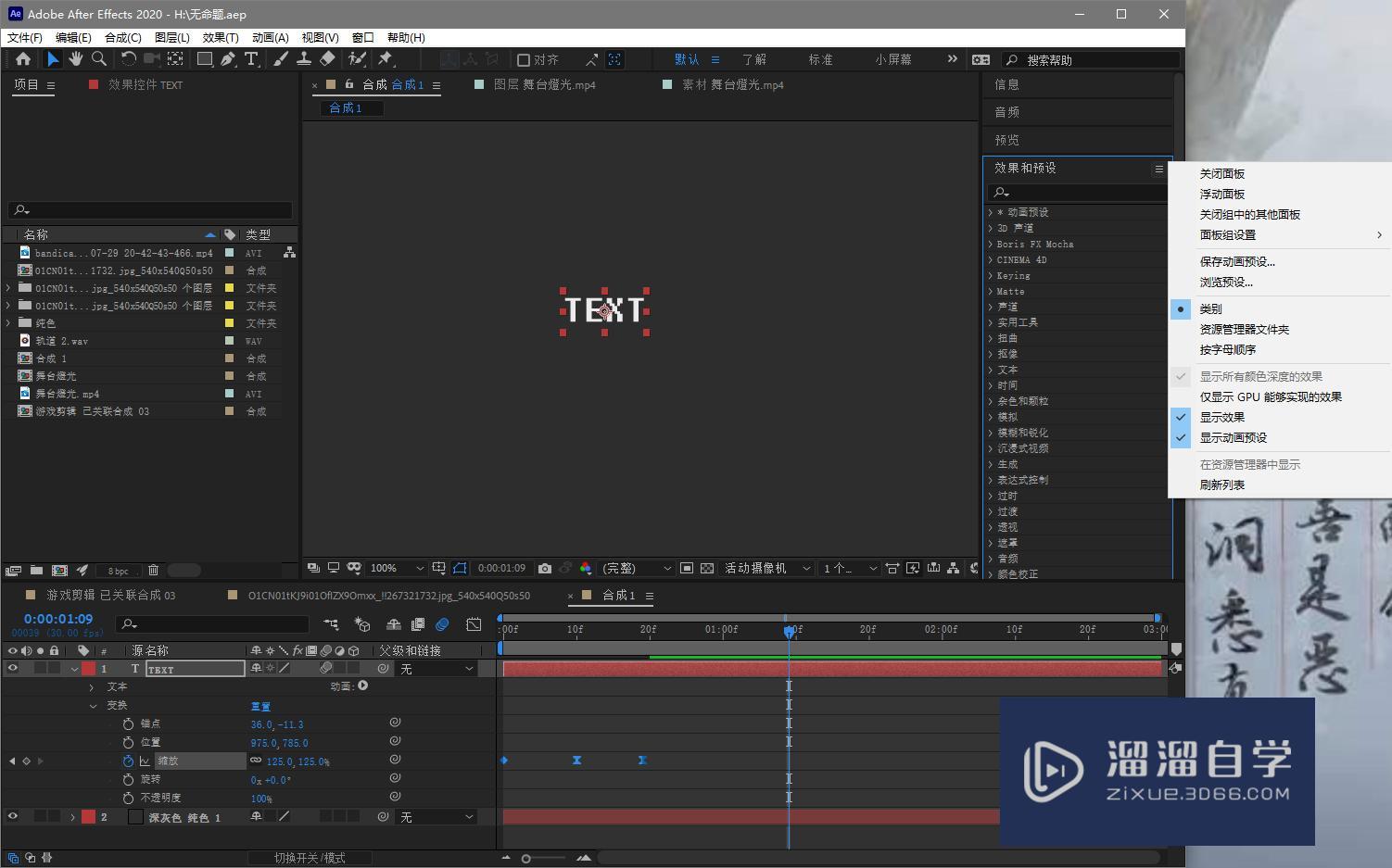Click the show channel RGB color icon
Screen dimensions: 1392x868
(x=586, y=568)
